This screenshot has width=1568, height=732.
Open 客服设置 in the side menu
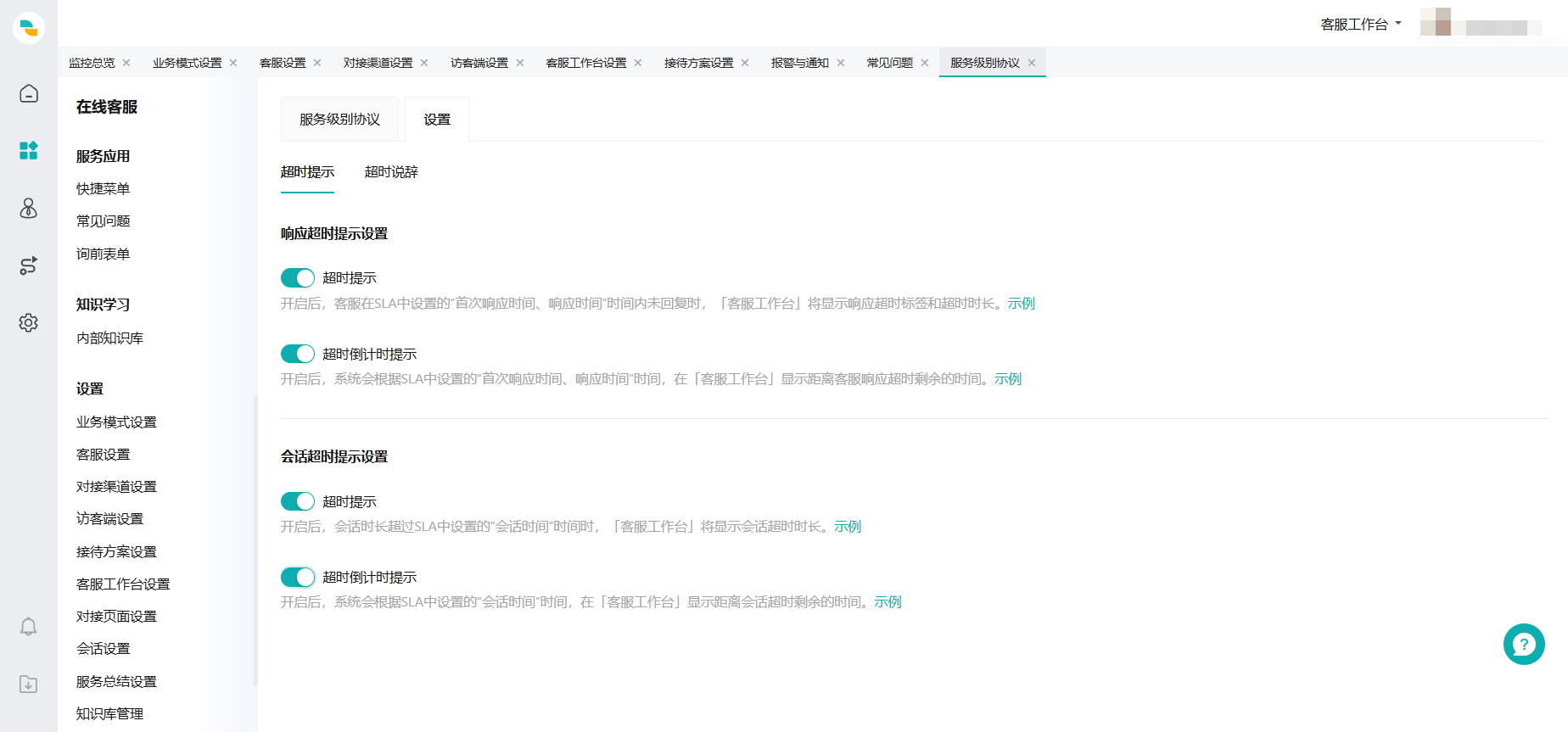(x=103, y=455)
